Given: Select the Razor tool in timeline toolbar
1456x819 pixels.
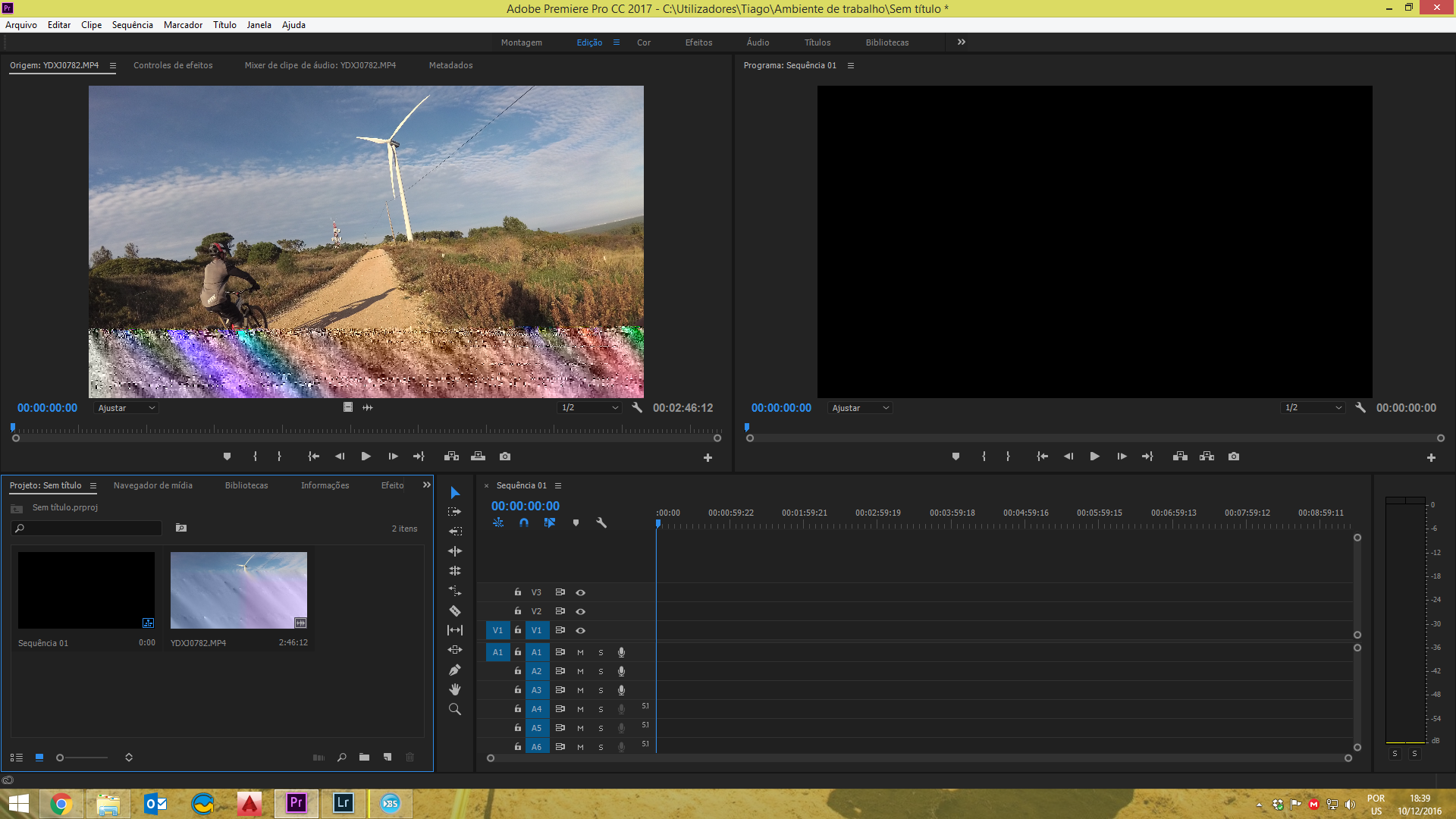Looking at the screenshot, I should click(x=456, y=611).
